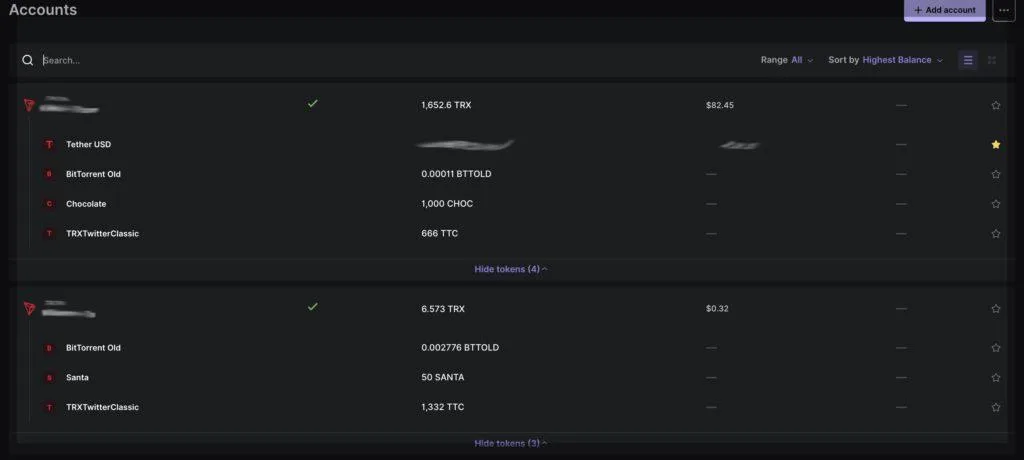
Task: Open the Range All dropdown
Action: click(x=787, y=60)
